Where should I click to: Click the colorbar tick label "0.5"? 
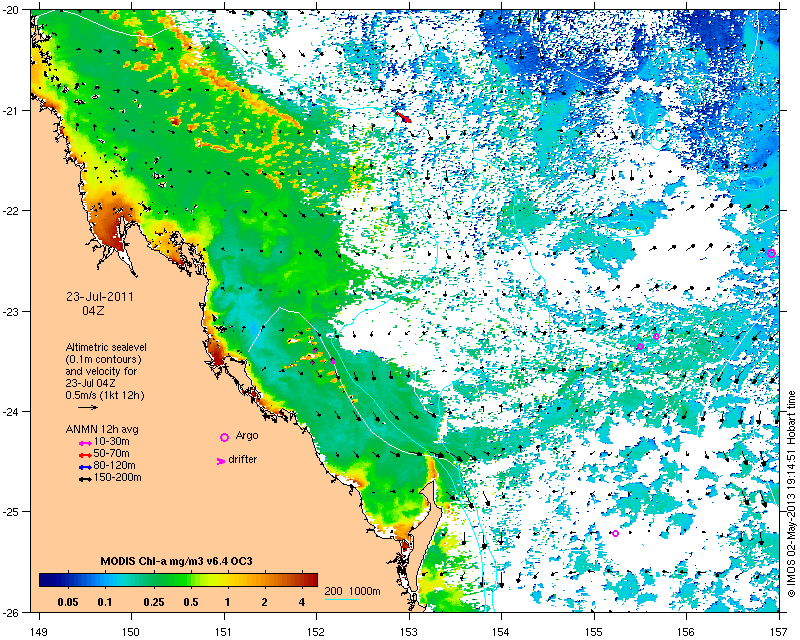190,602
